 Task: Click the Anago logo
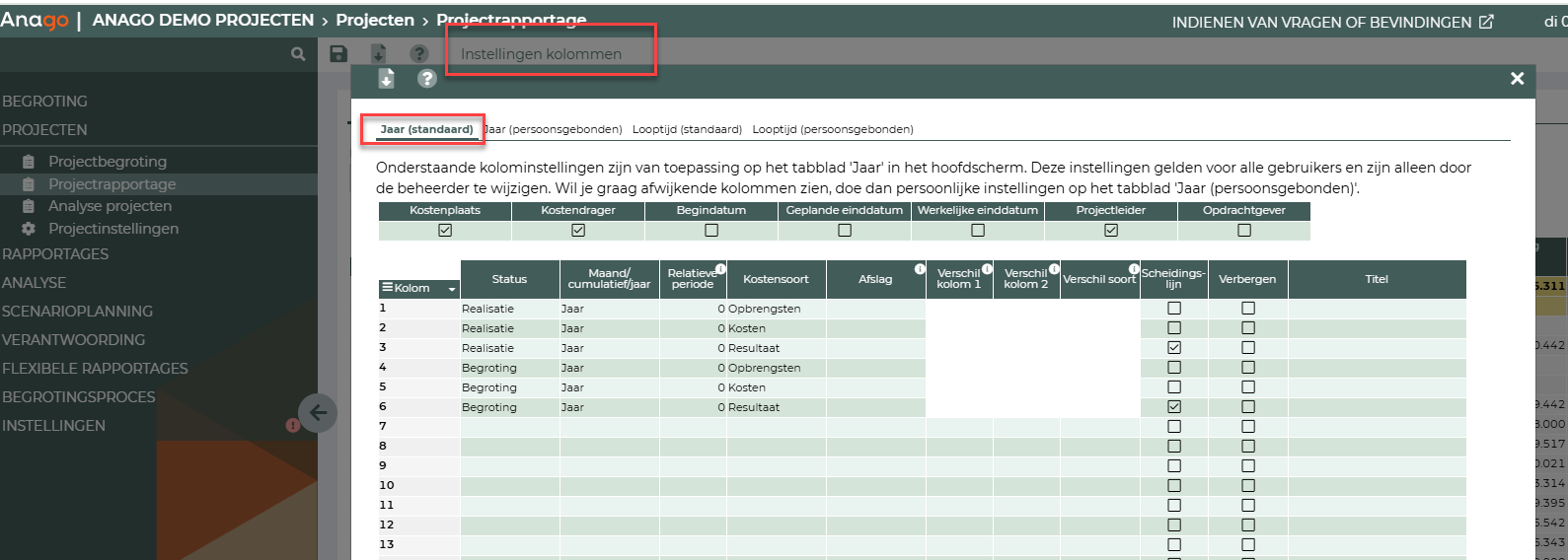coord(35,20)
